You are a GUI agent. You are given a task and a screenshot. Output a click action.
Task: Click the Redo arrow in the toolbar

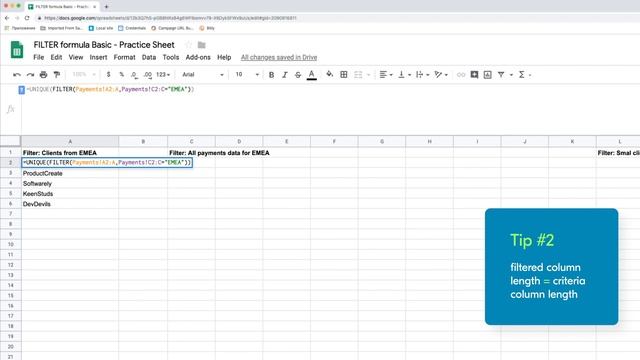pos(30,75)
